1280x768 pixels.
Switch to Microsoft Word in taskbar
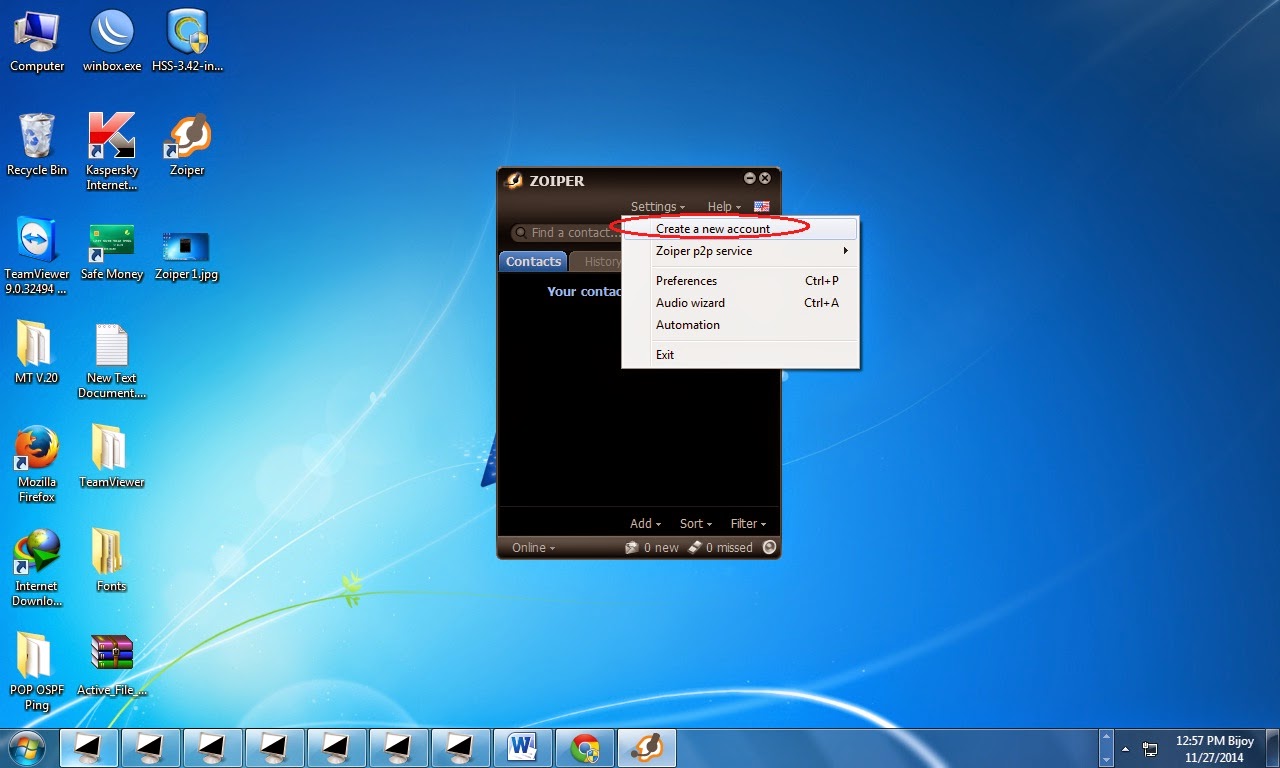coord(524,748)
